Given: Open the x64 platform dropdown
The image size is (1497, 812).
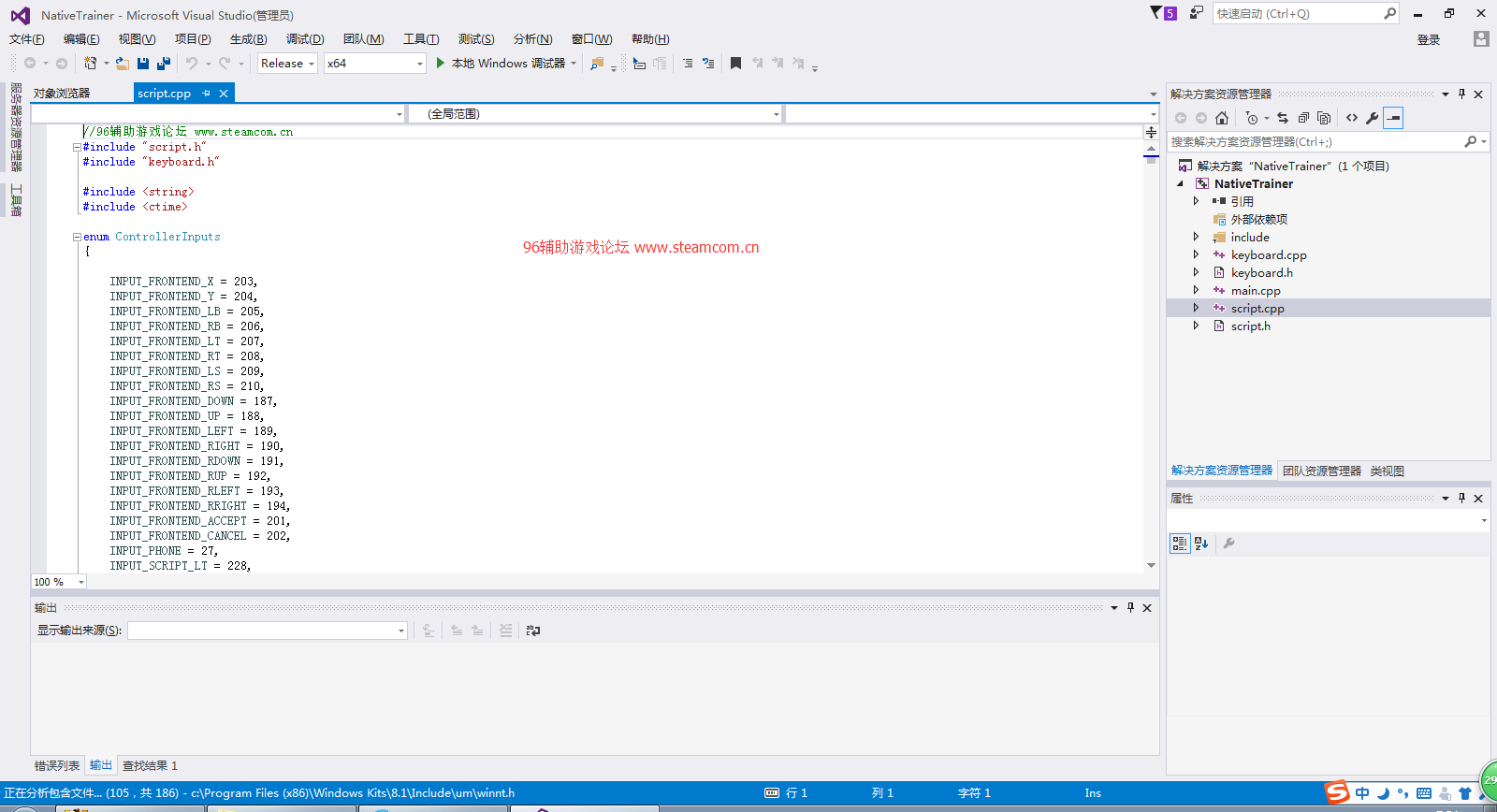Looking at the screenshot, I should click(374, 64).
